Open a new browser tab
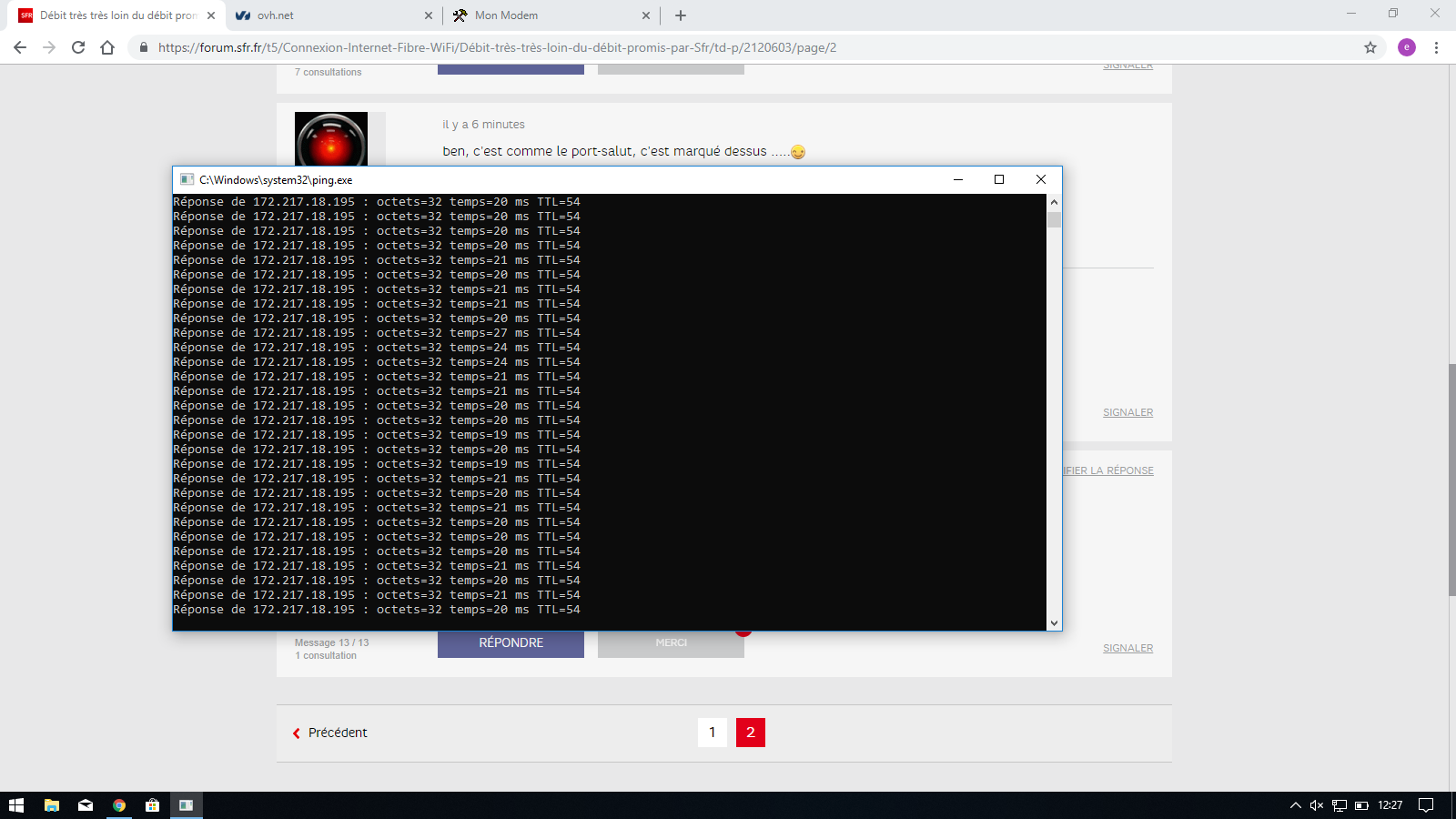This screenshot has width=1456, height=819. [x=681, y=15]
